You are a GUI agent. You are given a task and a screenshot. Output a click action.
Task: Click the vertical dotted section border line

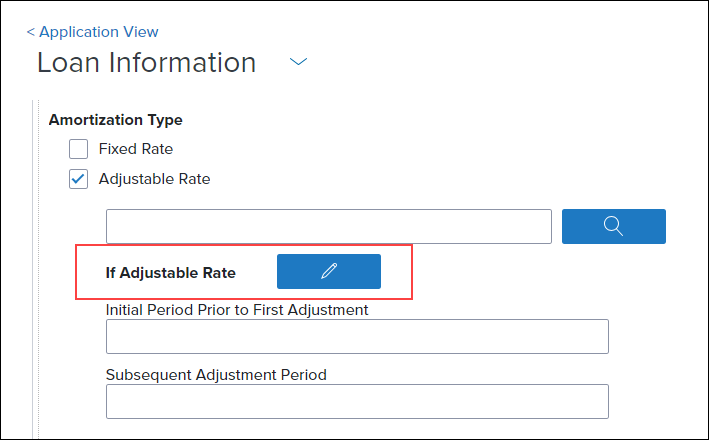tap(39, 269)
